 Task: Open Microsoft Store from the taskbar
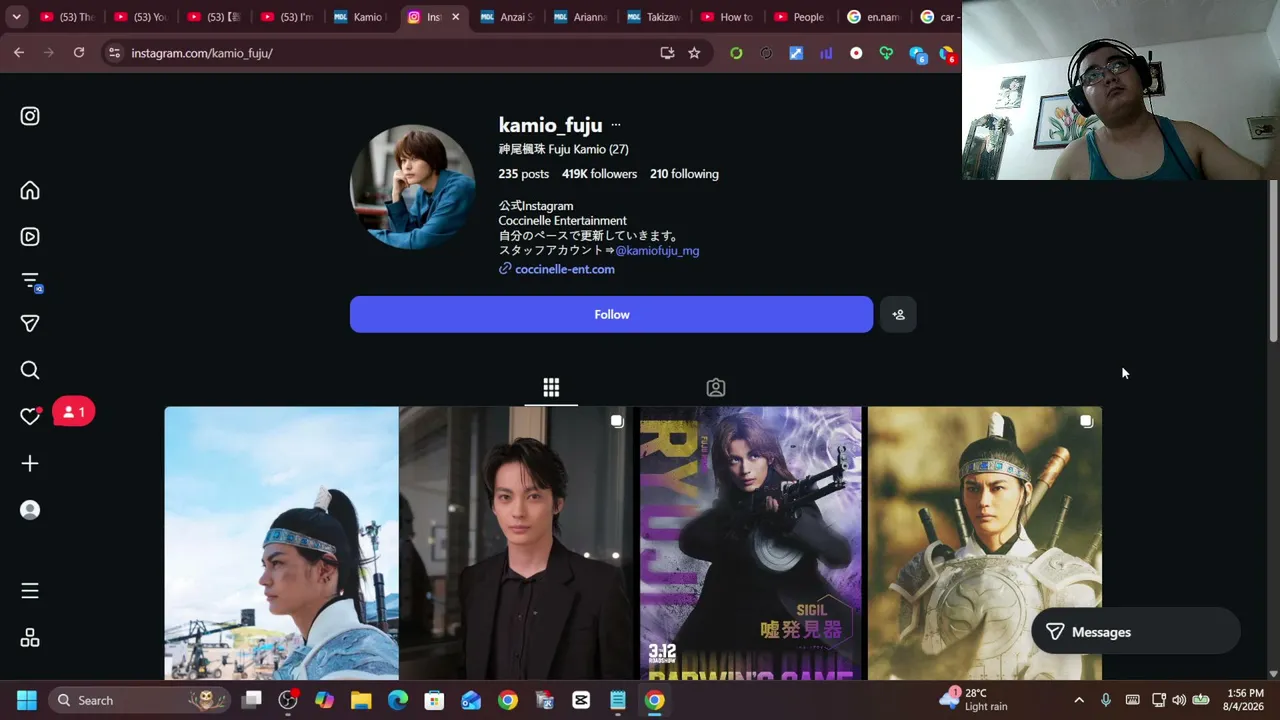coord(434,700)
